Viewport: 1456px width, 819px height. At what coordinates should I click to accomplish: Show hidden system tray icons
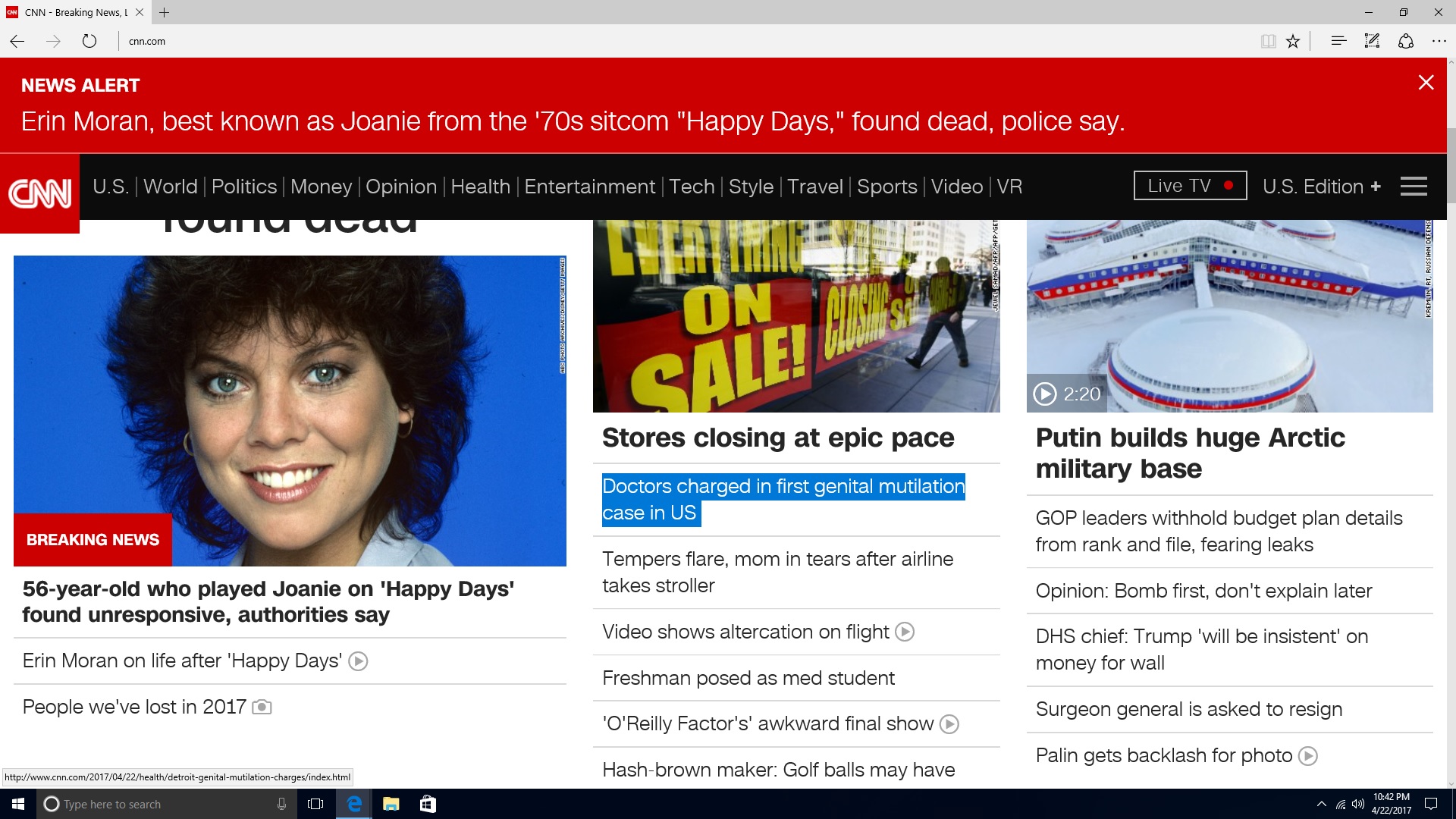point(1322,804)
